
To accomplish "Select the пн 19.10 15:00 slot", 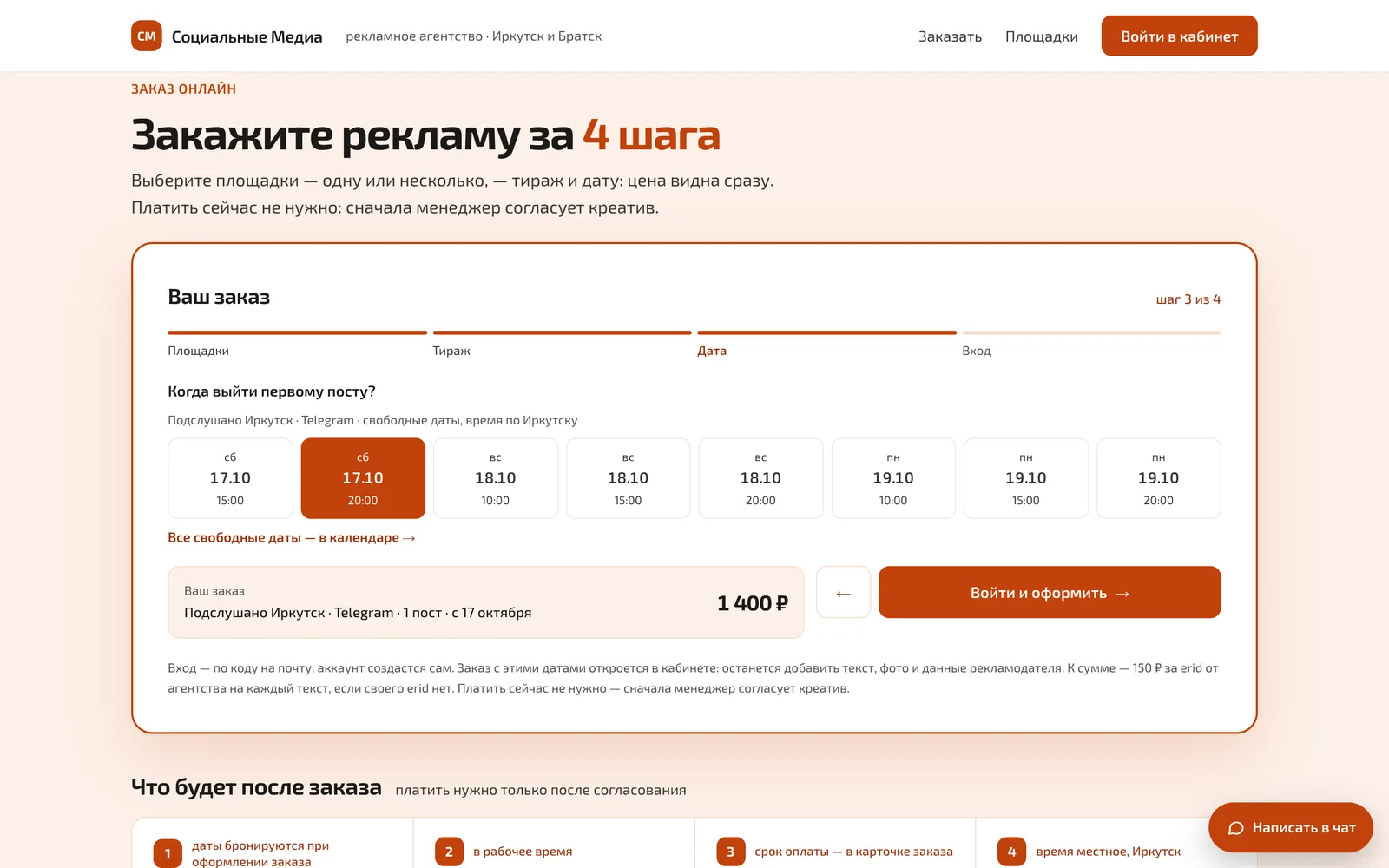I will pos(1026,478).
